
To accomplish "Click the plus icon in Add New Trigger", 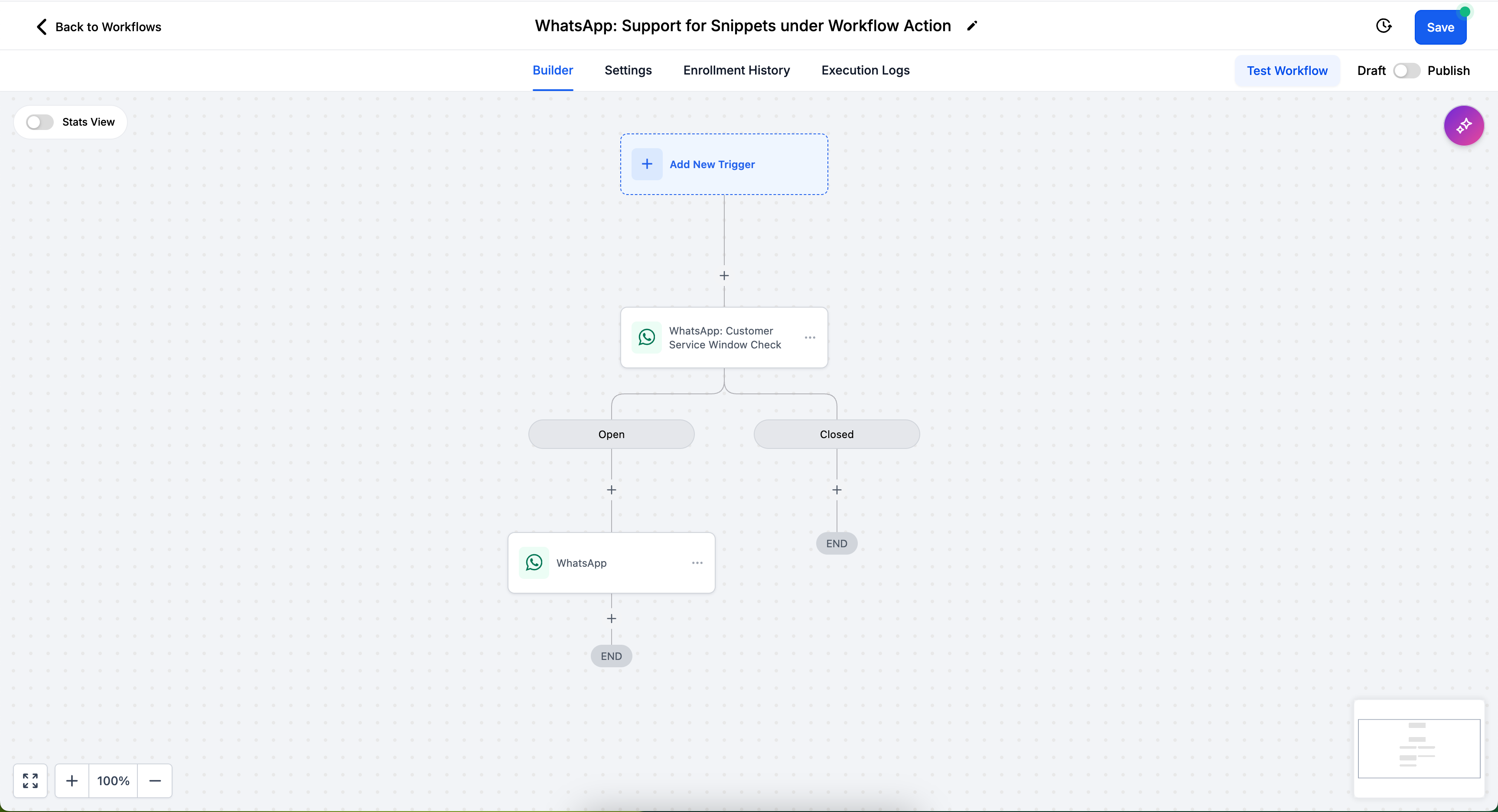I will (x=647, y=165).
